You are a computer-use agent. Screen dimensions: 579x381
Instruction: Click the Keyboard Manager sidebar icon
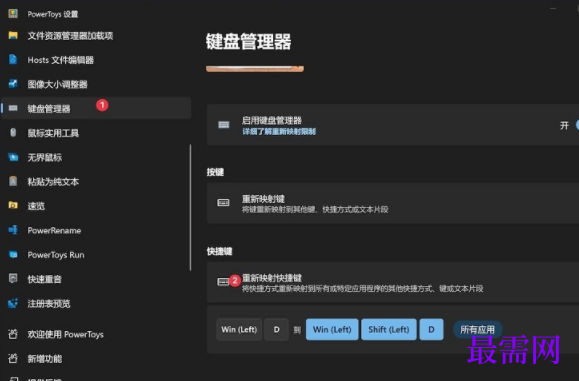pos(13,108)
